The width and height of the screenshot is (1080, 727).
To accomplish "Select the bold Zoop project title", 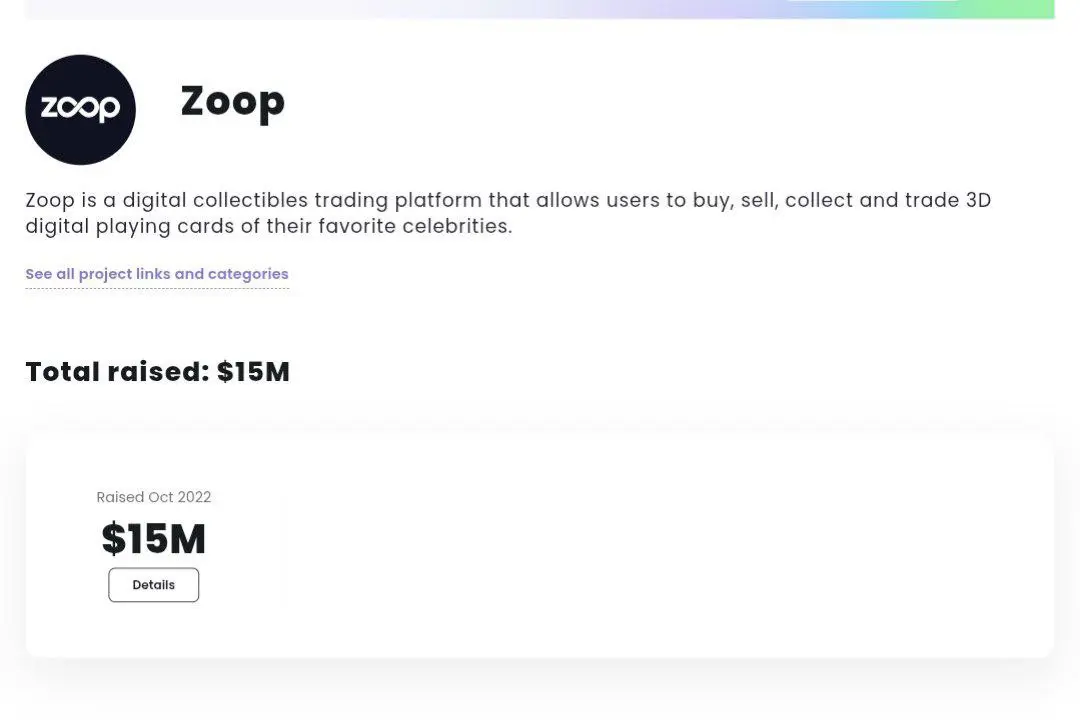I will click(x=232, y=101).
